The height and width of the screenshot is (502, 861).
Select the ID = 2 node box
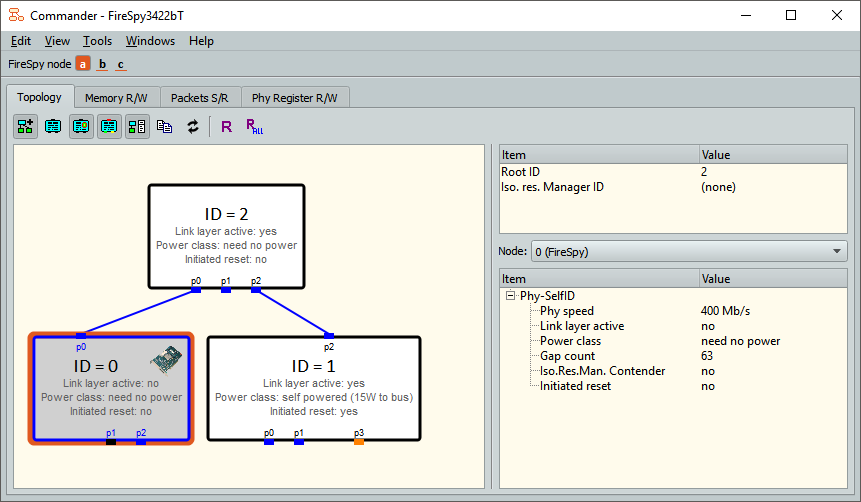pos(226,236)
